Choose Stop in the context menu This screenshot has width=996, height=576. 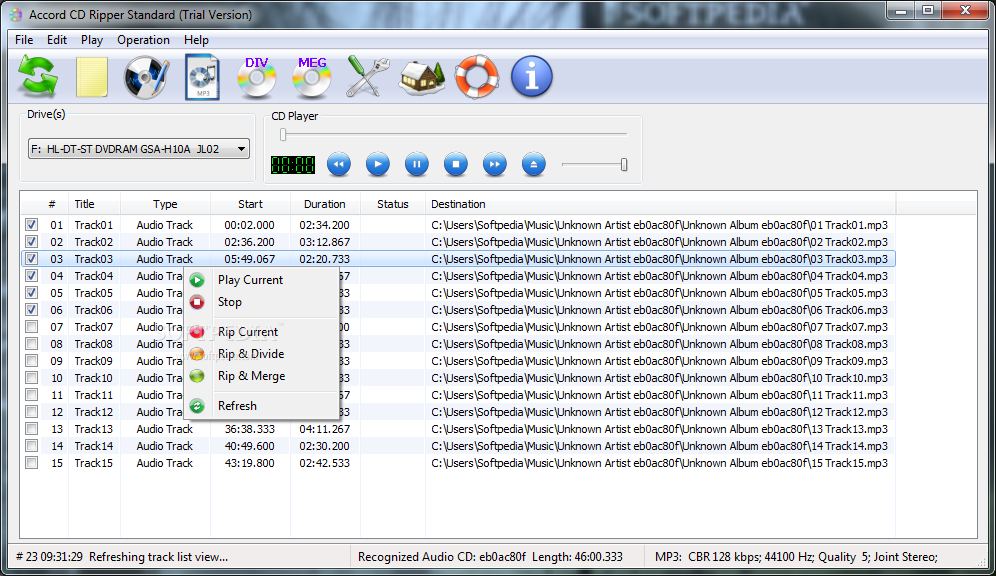coord(262,302)
